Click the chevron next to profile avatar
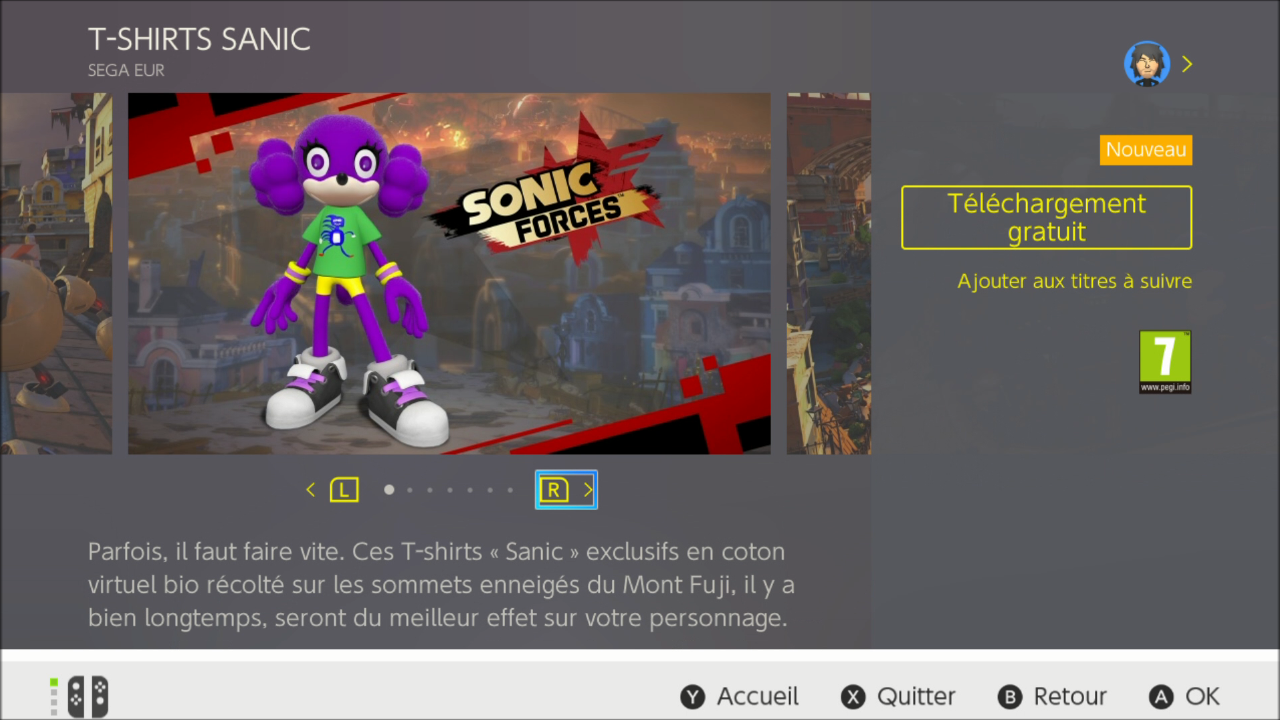 1187,64
